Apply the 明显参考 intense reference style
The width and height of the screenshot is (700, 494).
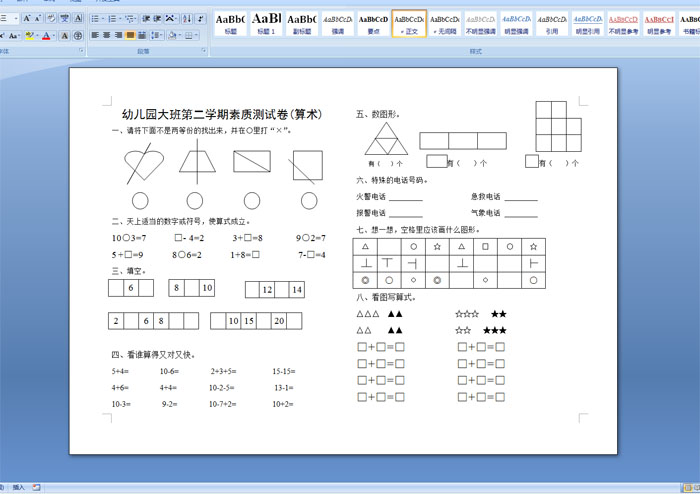(x=659, y=24)
